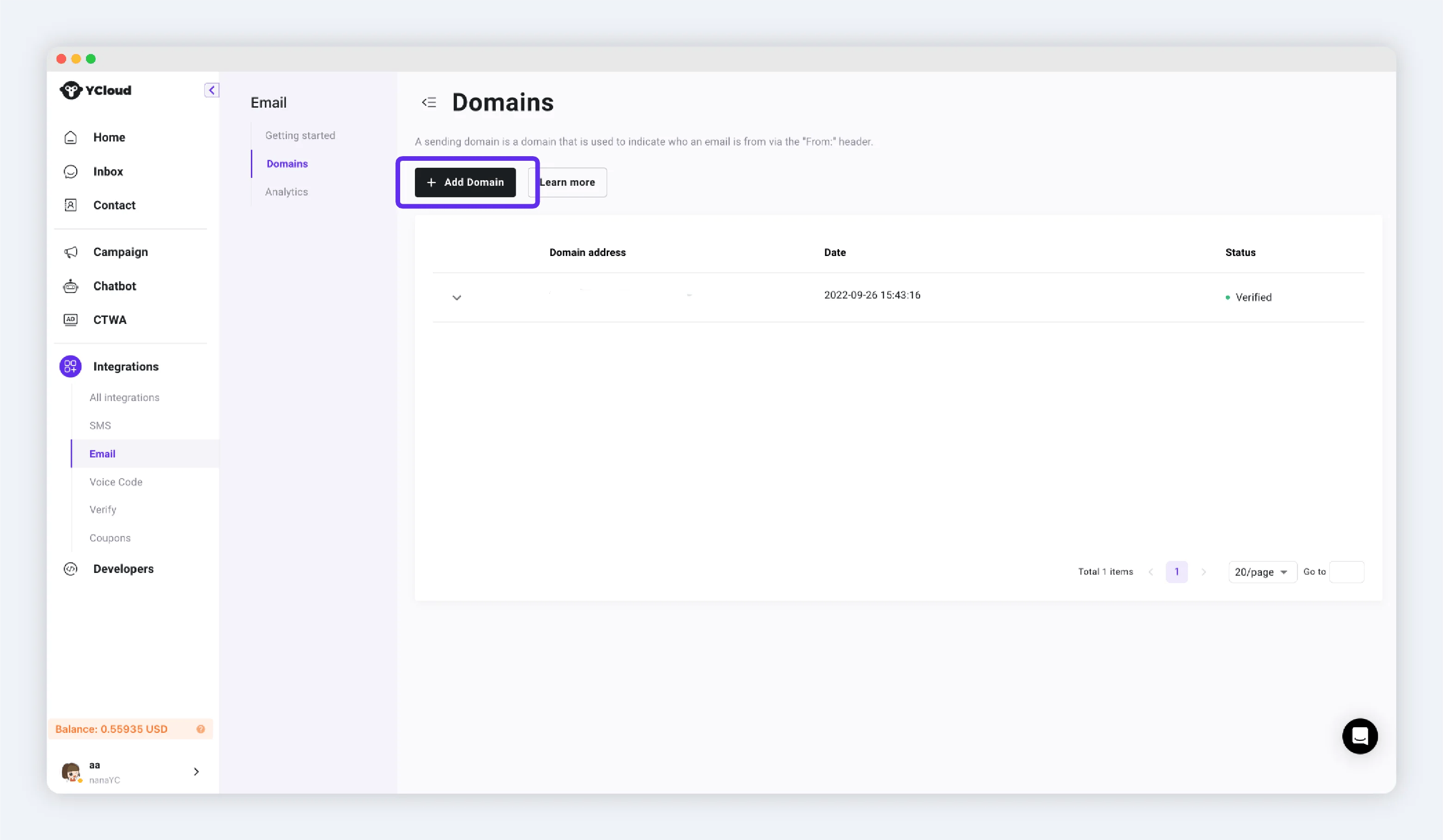The width and height of the screenshot is (1443, 840).
Task: Select Verify under Integrations
Action: point(103,510)
